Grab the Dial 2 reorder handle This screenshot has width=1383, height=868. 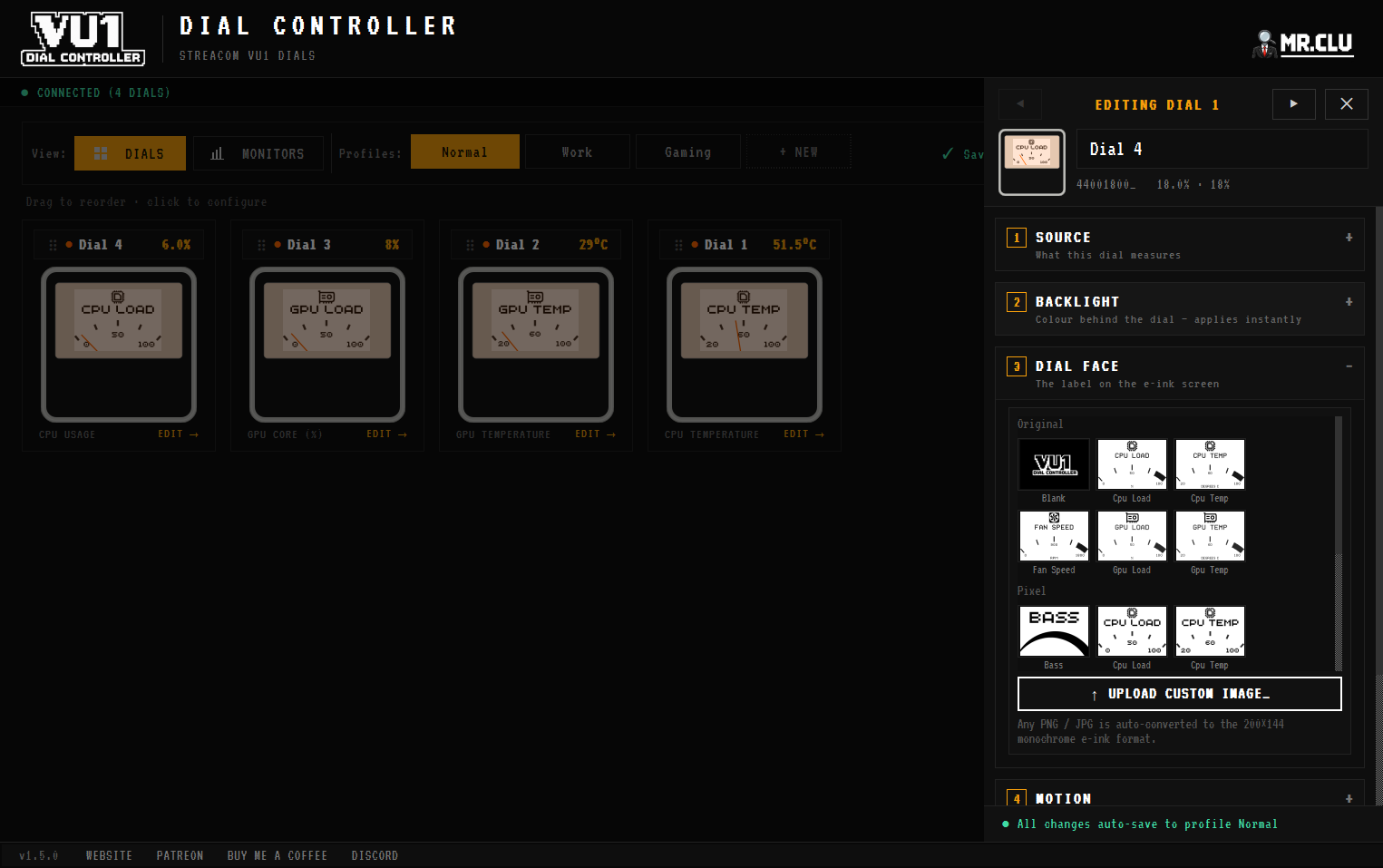pyautogui.click(x=470, y=245)
